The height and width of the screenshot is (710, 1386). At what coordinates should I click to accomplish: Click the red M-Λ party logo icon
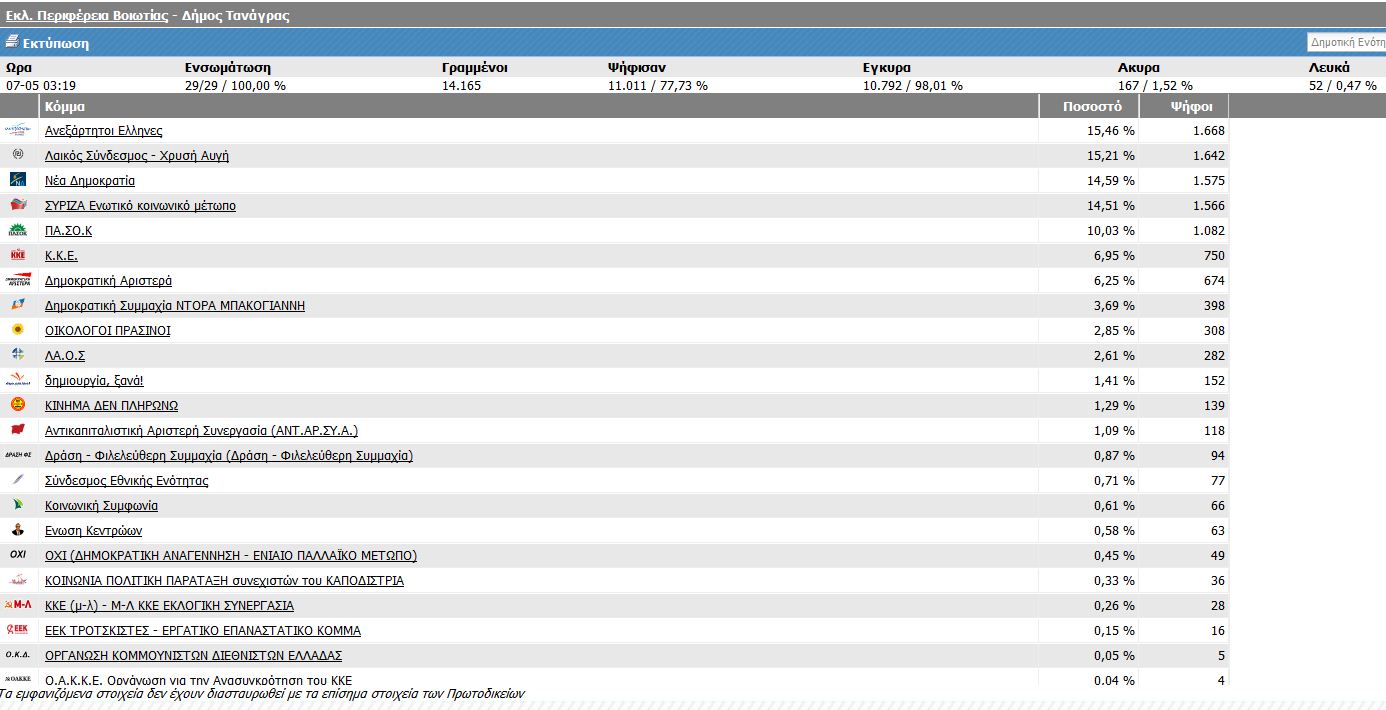(18, 605)
